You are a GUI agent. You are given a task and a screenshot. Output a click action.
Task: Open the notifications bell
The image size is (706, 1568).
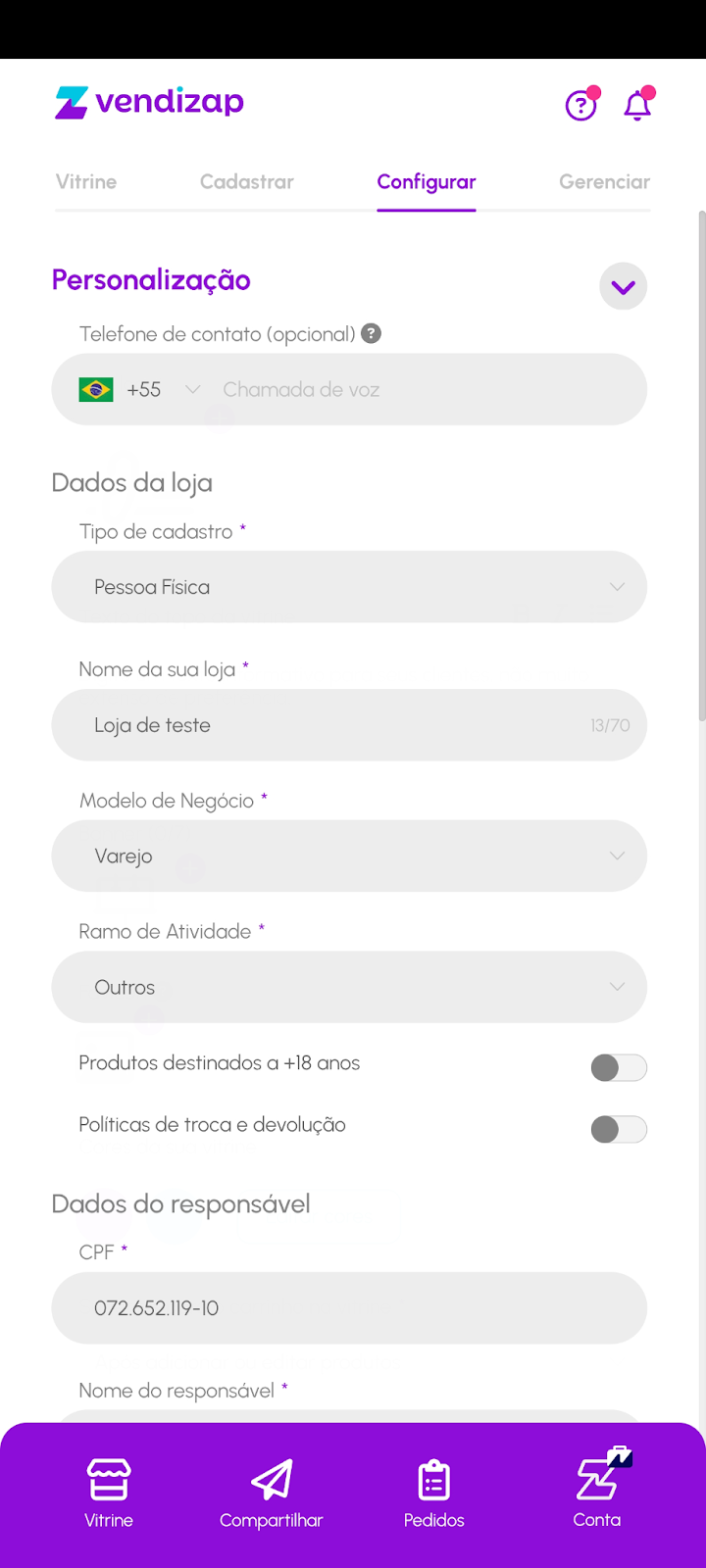[637, 104]
